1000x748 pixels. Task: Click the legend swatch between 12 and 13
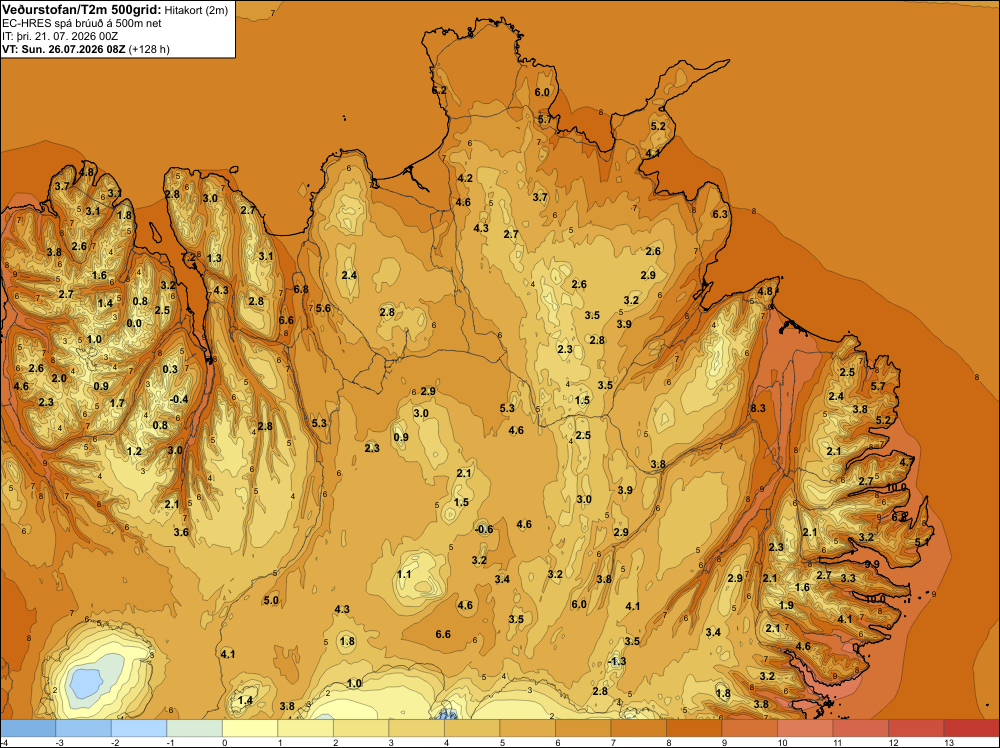[915, 728]
